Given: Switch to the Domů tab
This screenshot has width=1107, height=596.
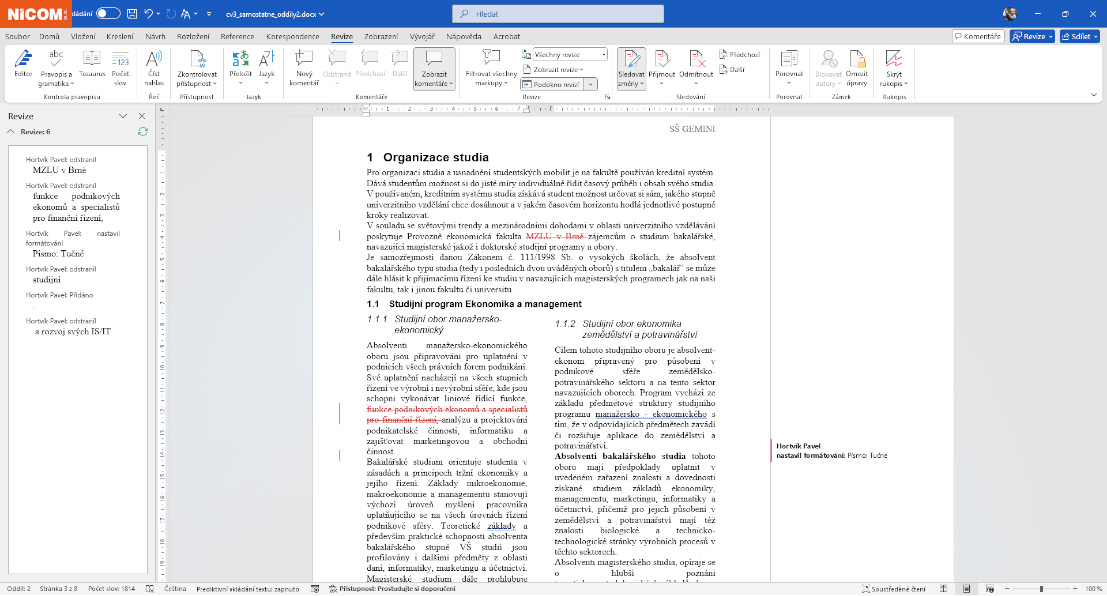Looking at the screenshot, I should click(x=49, y=36).
